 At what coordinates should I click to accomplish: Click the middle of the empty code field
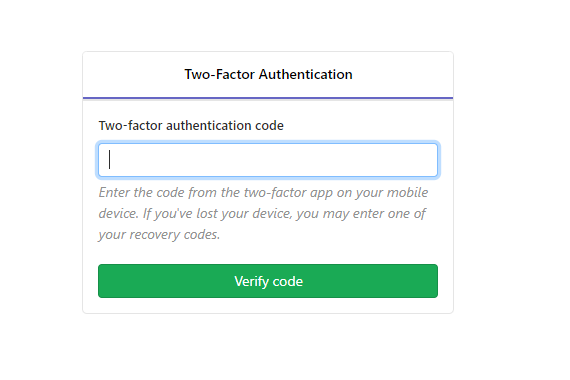268,160
